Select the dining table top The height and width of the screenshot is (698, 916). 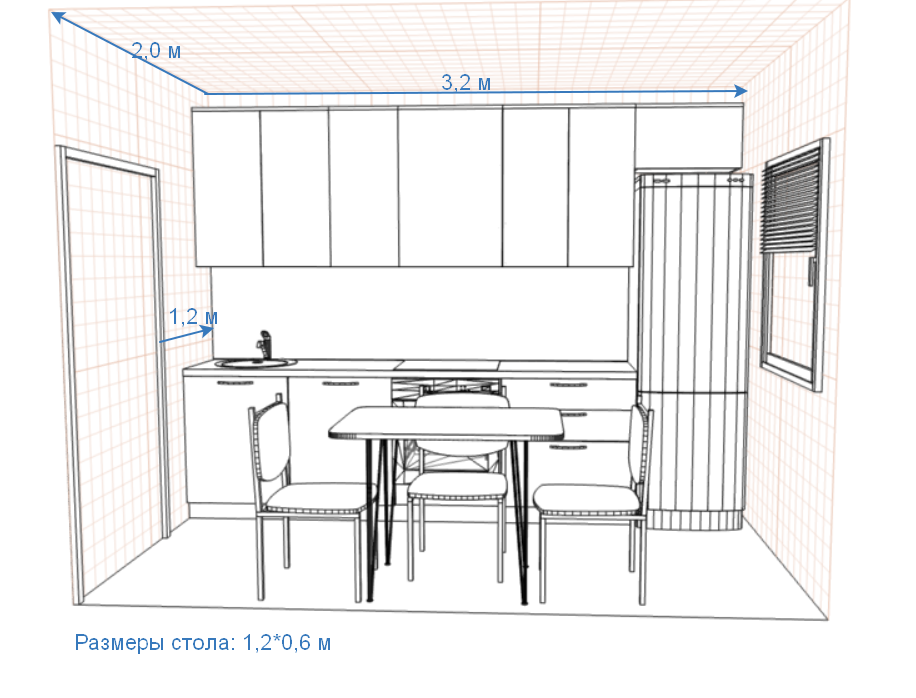pyautogui.click(x=446, y=423)
